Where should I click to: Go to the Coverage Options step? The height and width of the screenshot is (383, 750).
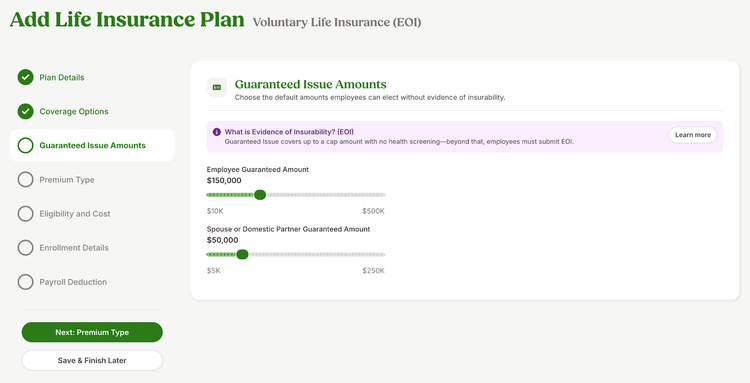click(74, 111)
